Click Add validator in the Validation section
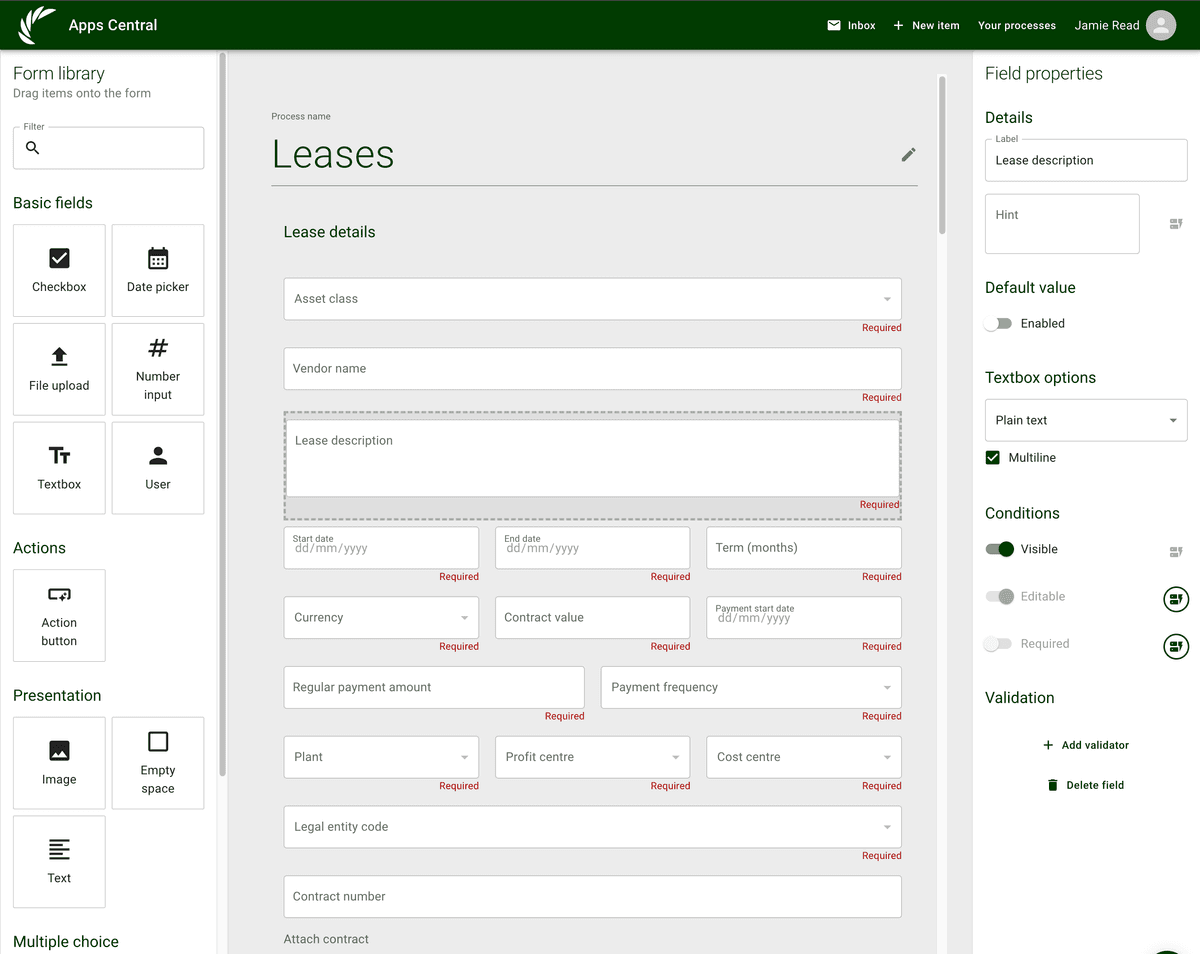This screenshot has height=954, width=1200. pyautogui.click(x=1086, y=744)
